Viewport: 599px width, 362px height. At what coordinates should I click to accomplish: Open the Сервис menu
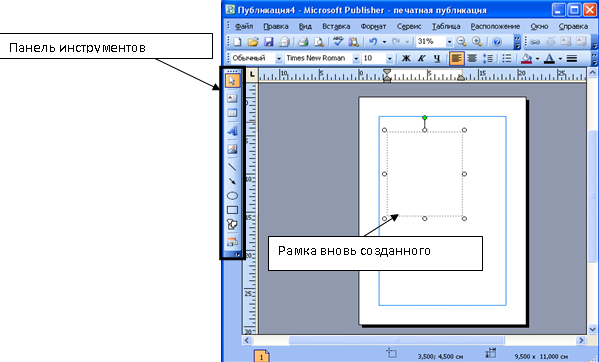[409, 26]
